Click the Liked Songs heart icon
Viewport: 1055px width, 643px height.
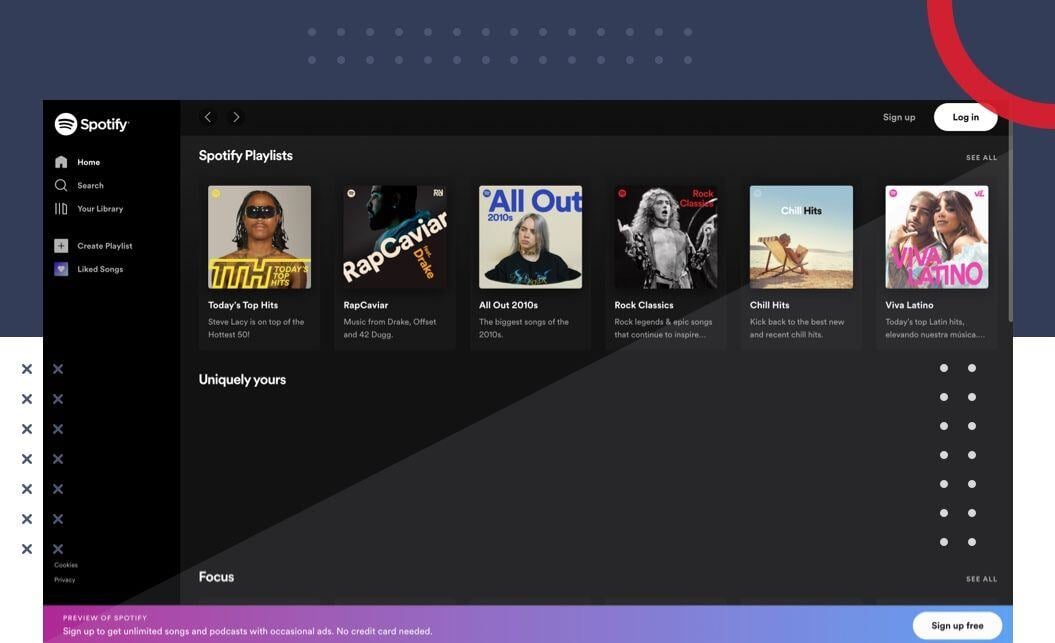(x=61, y=269)
